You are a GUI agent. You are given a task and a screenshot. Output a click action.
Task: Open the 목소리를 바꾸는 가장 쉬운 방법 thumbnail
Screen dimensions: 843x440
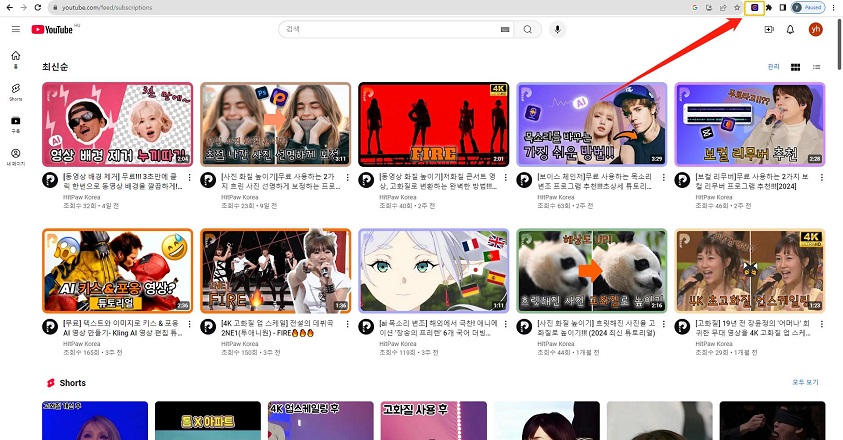click(x=591, y=124)
